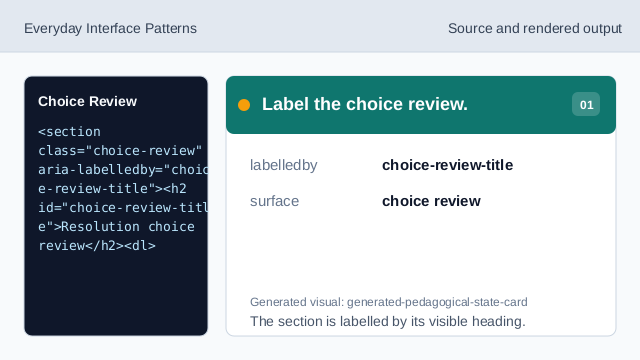Click the Choice Review code panel title
The image size is (640, 360).
(x=87, y=101)
